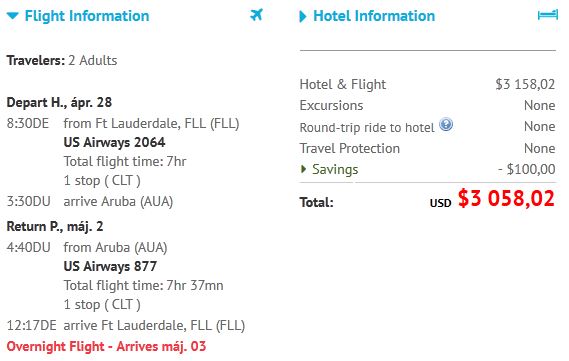Click the Round-trip ride to hotel label
This screenshot has height=361, width=569.
tap(367, 127)
